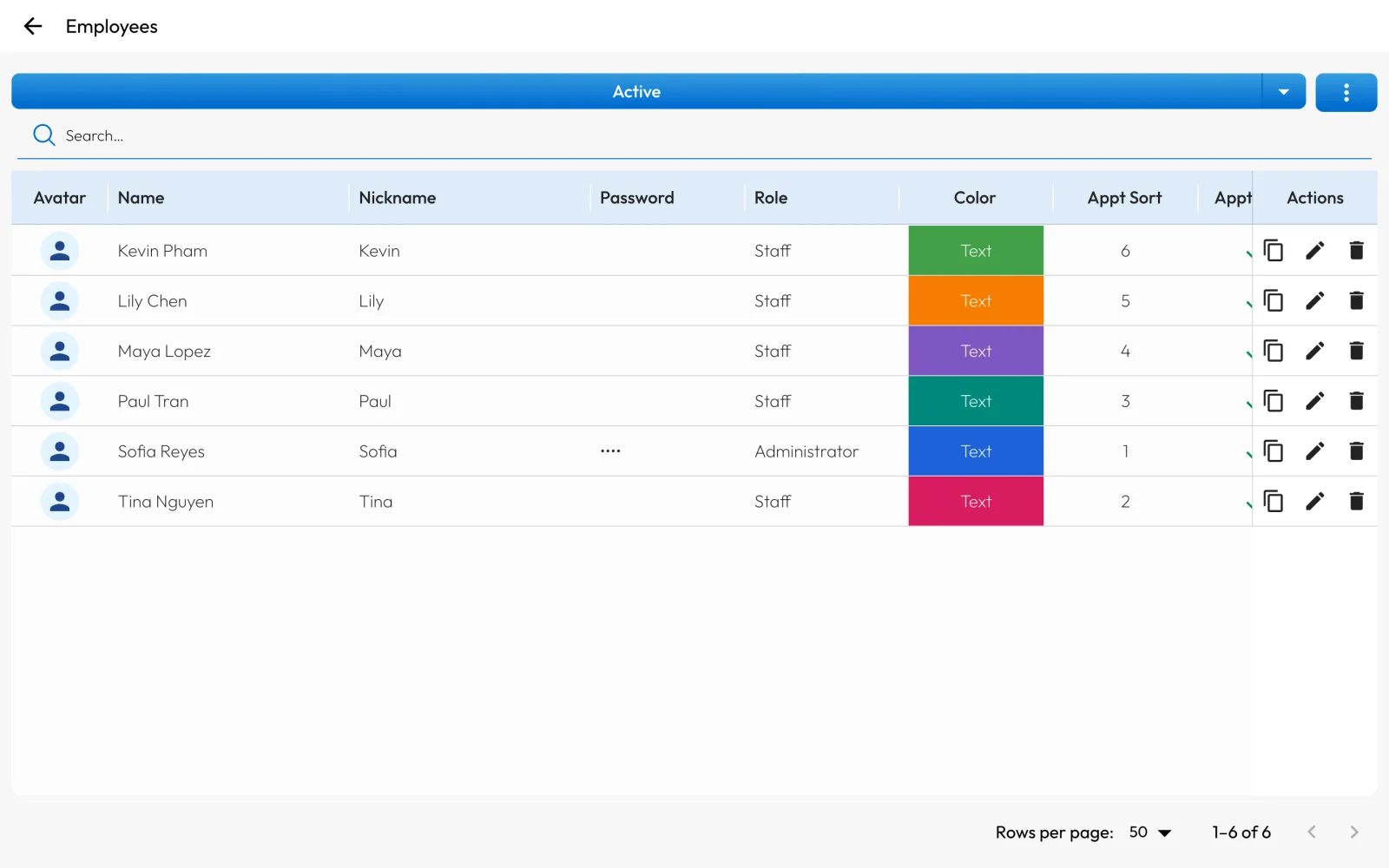This screenshot has height=868, width=1389.
Task: Duplicate the Kevin Pham employee row
Action: coord(1274,251)
